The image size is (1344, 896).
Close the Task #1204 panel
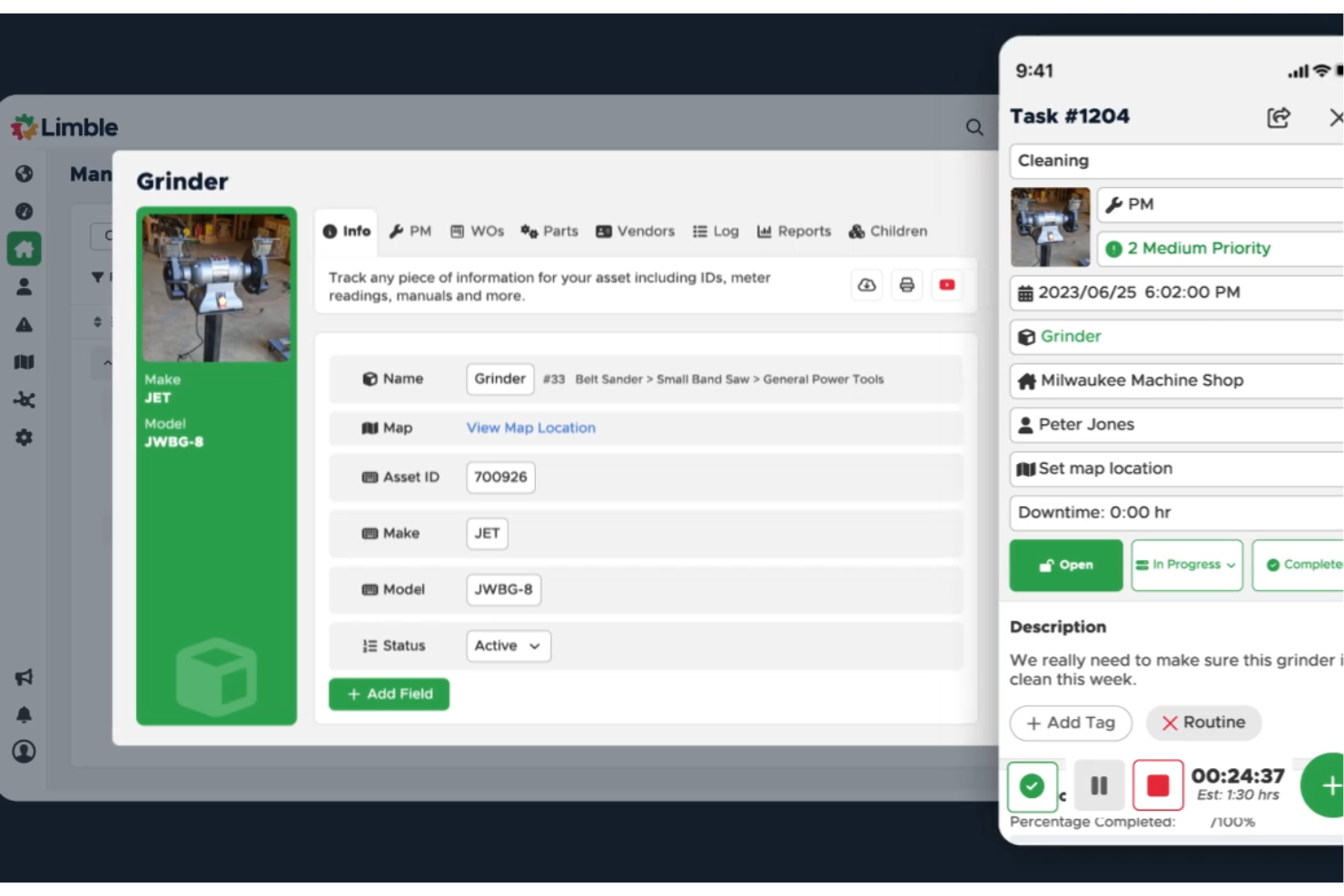(1335, 117)
